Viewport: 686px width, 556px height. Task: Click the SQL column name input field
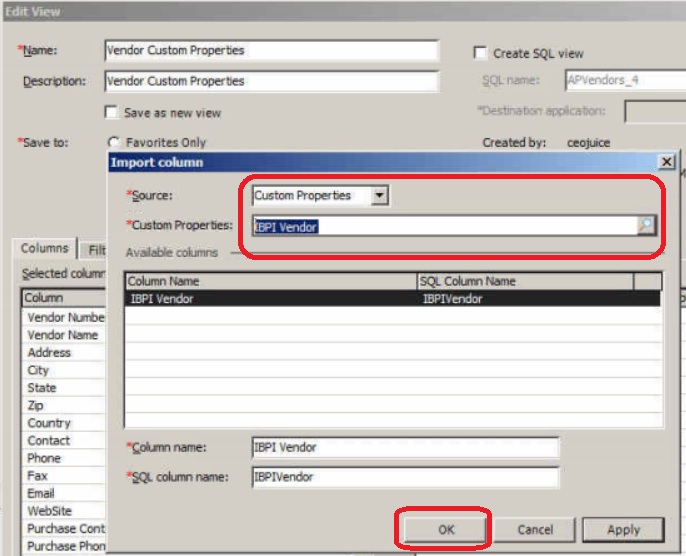(406, 477)
